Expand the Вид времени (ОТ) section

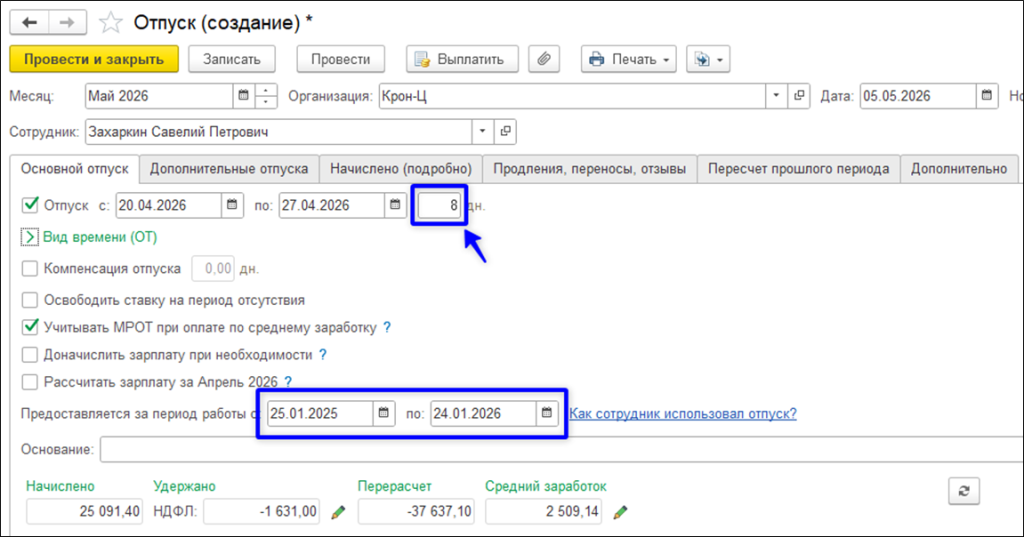tap(30, 237)
